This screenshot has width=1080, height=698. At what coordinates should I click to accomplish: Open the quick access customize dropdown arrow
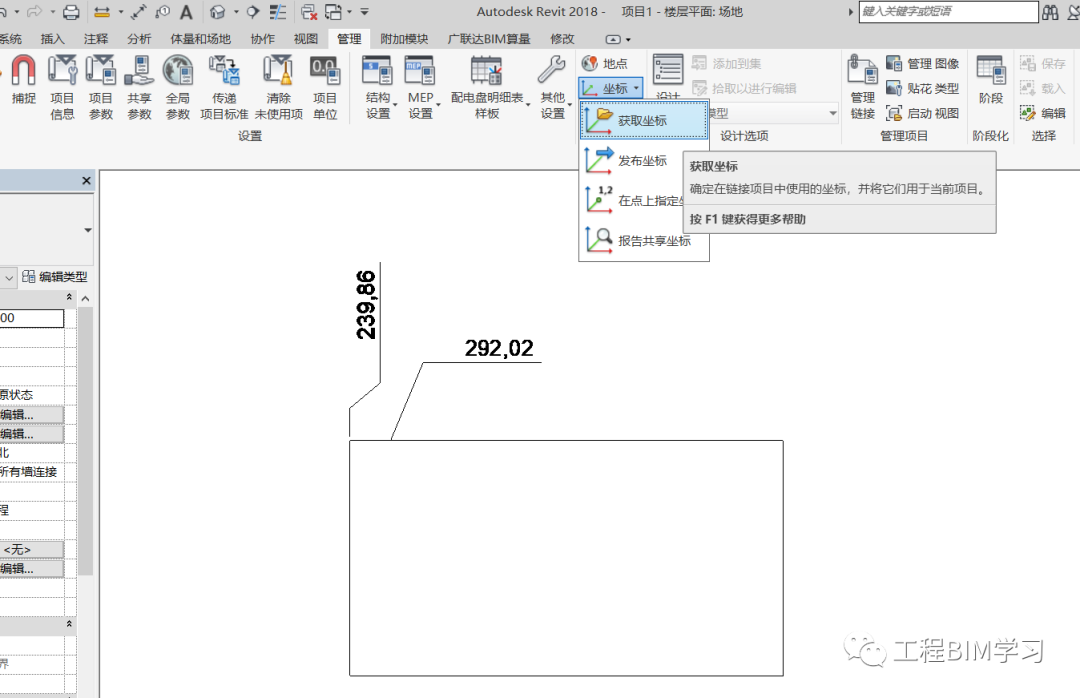tap(364, 12)
